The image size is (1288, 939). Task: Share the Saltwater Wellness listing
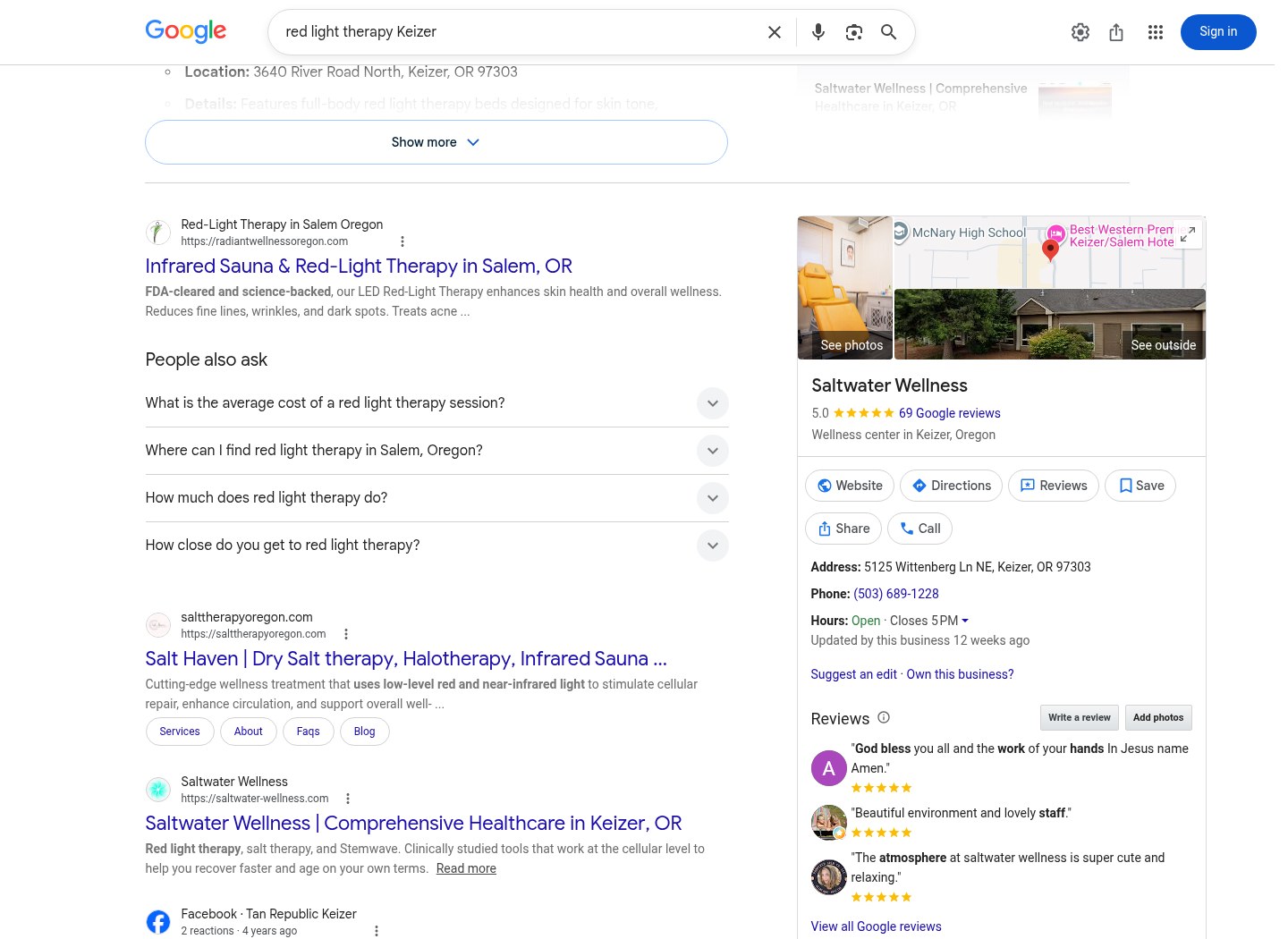coord(843,529)
